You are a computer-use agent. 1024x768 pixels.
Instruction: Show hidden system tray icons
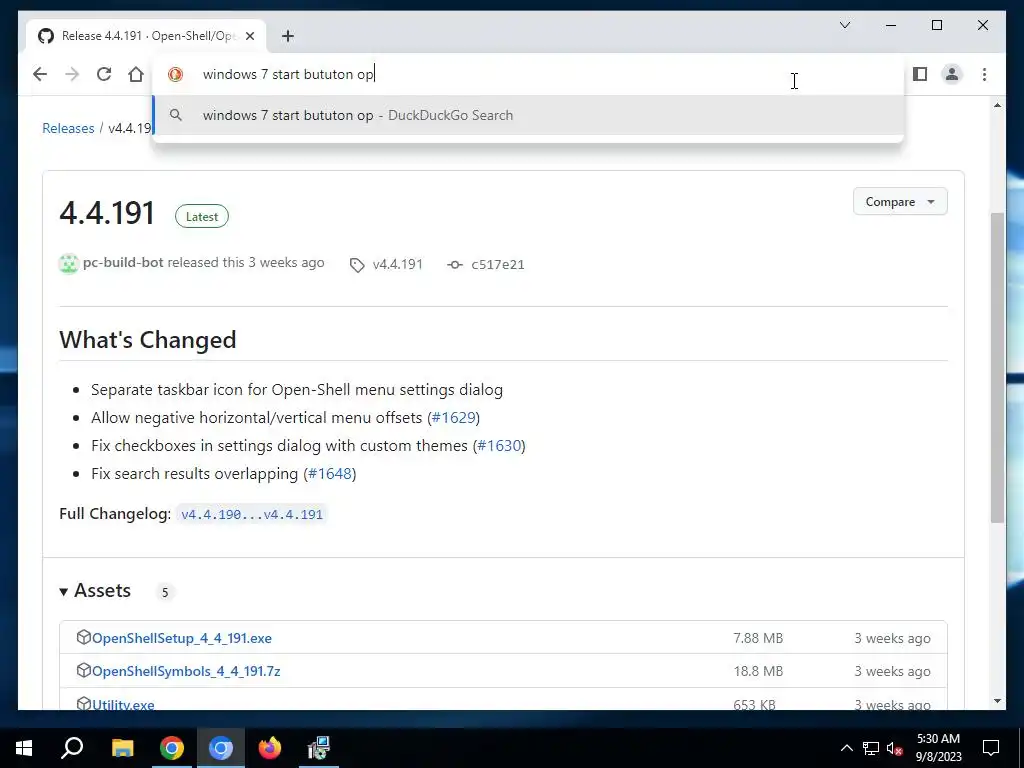(846, 748)
